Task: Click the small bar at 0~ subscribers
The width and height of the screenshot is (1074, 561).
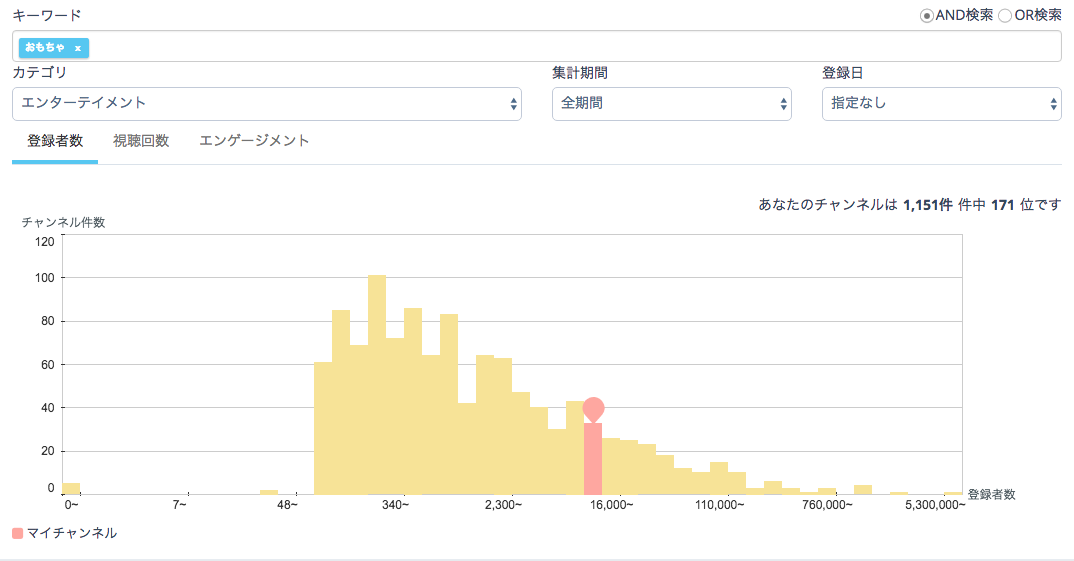Action: 71,489
